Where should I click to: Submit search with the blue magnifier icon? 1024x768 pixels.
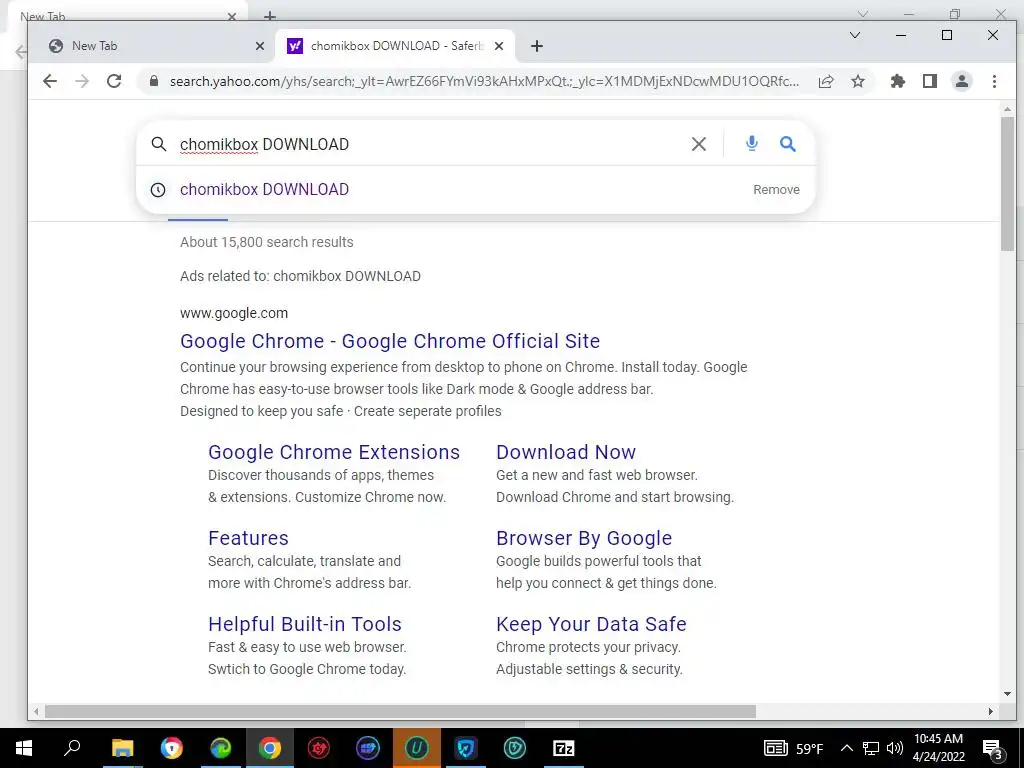788,144
